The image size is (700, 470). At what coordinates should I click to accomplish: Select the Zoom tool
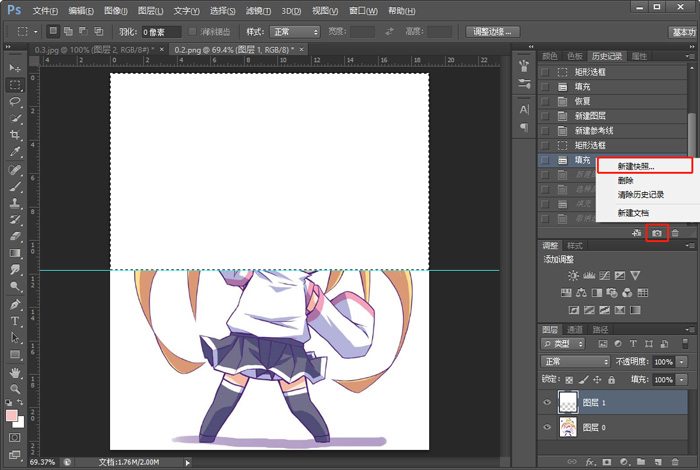(x=15, y=389)
